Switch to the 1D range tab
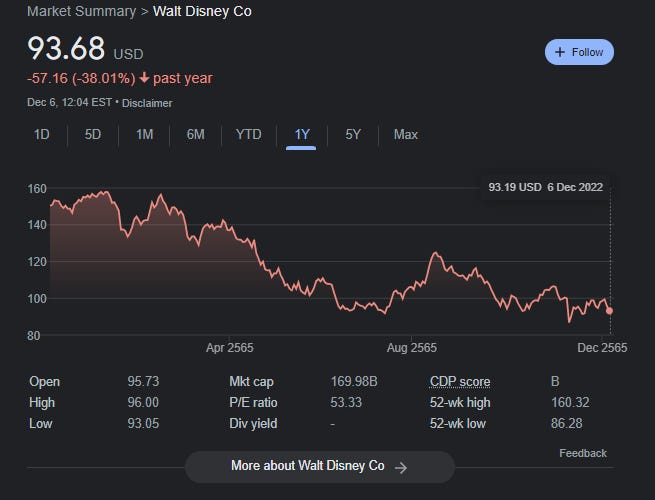Viewport: 655px width, 500px height. tap(42, 135)
